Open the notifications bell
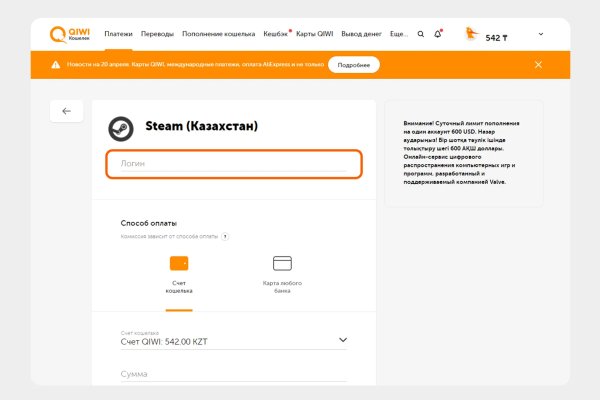600x400 pixels. pos(438,34)
